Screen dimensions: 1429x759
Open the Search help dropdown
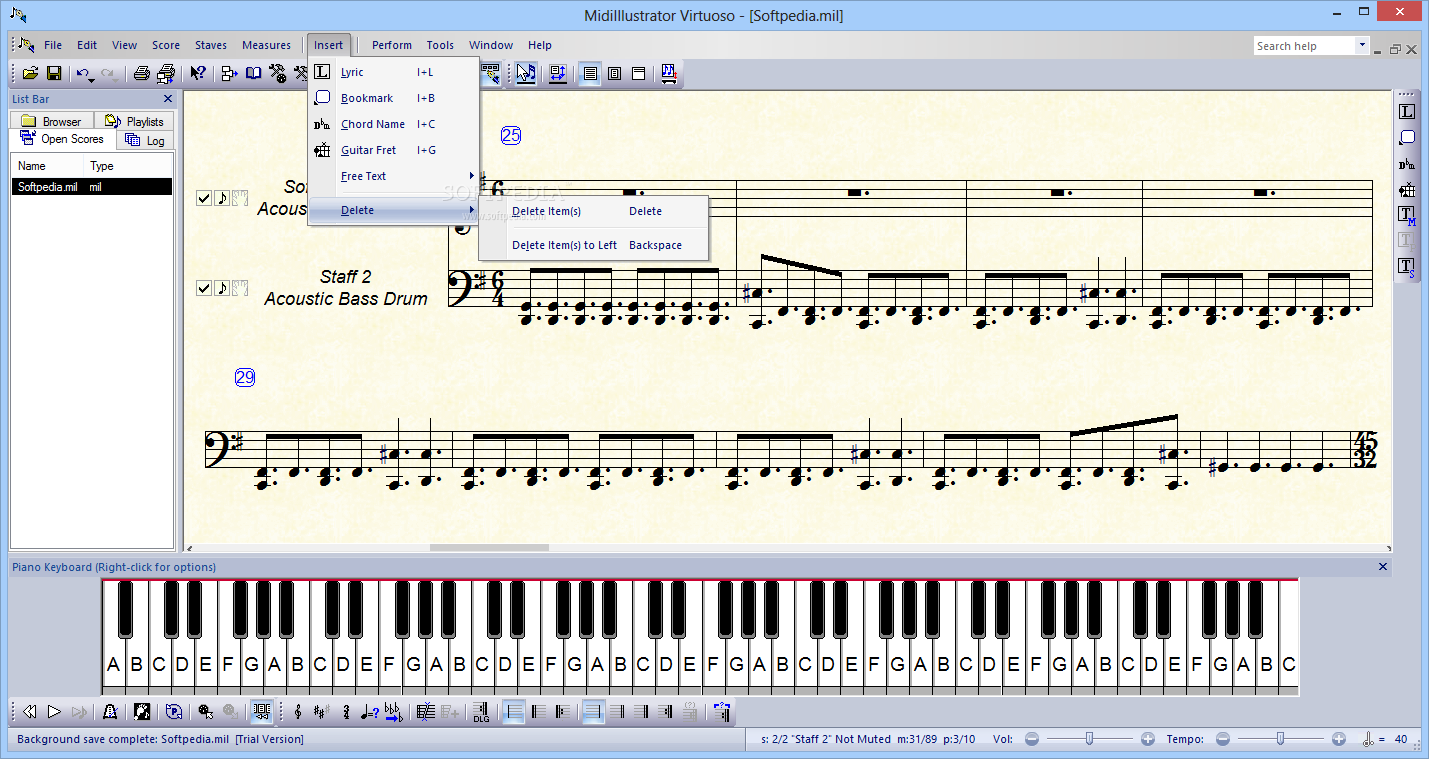[x=1362, y=45]
